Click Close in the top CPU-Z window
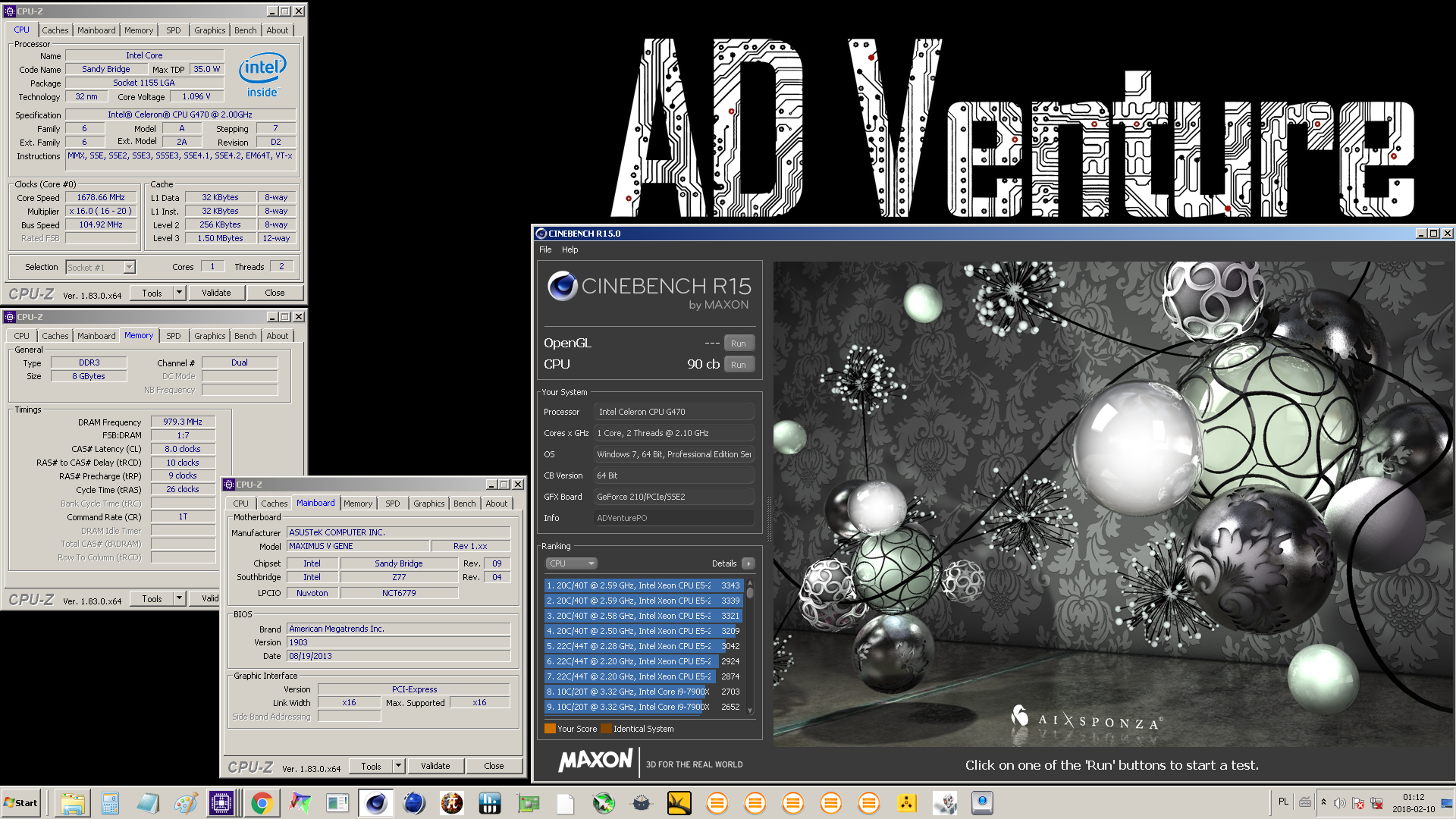Screen dimensions: 1456x819 click(275, 293)
